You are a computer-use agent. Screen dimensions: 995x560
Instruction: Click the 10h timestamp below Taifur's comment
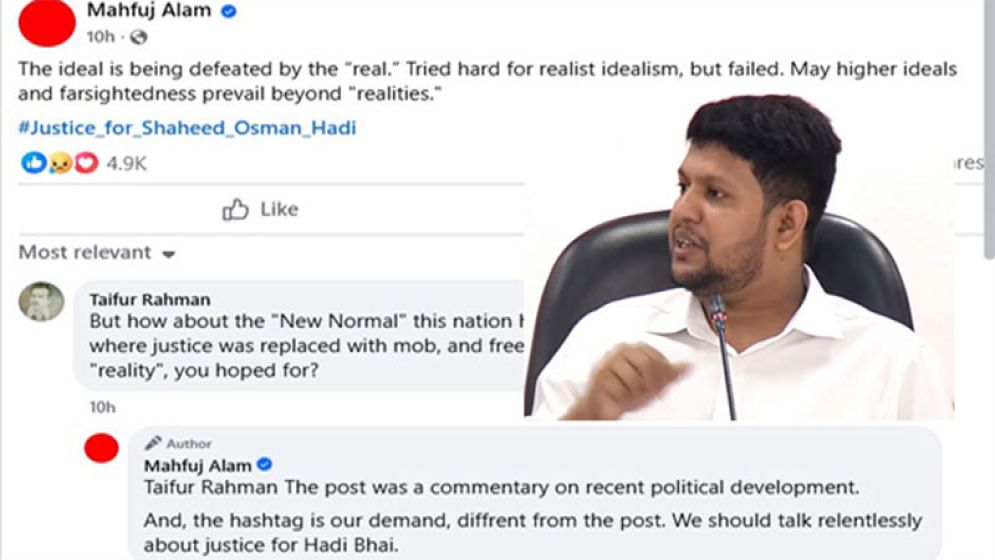click(102, 407)
